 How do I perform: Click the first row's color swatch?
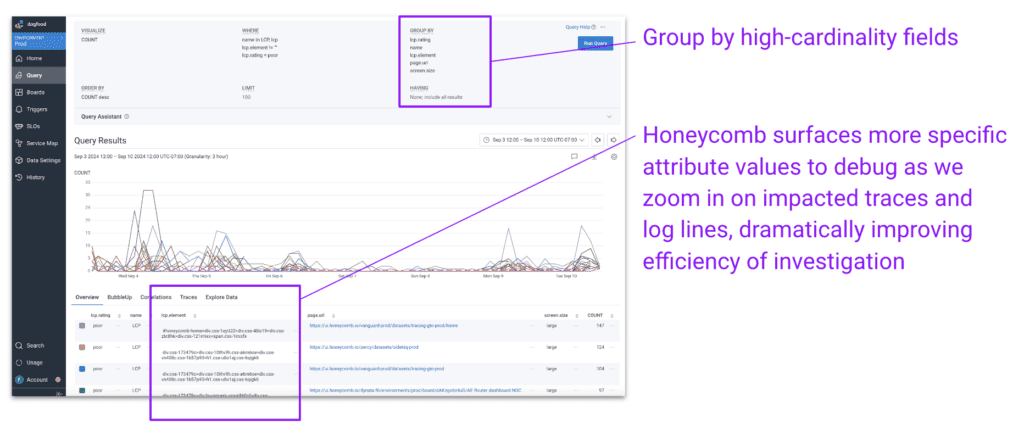pyautogui.click(x=81, y=325)
